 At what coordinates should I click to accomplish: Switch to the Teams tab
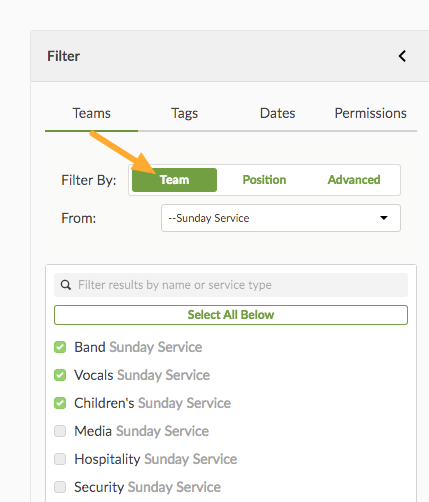click(91, 113)
